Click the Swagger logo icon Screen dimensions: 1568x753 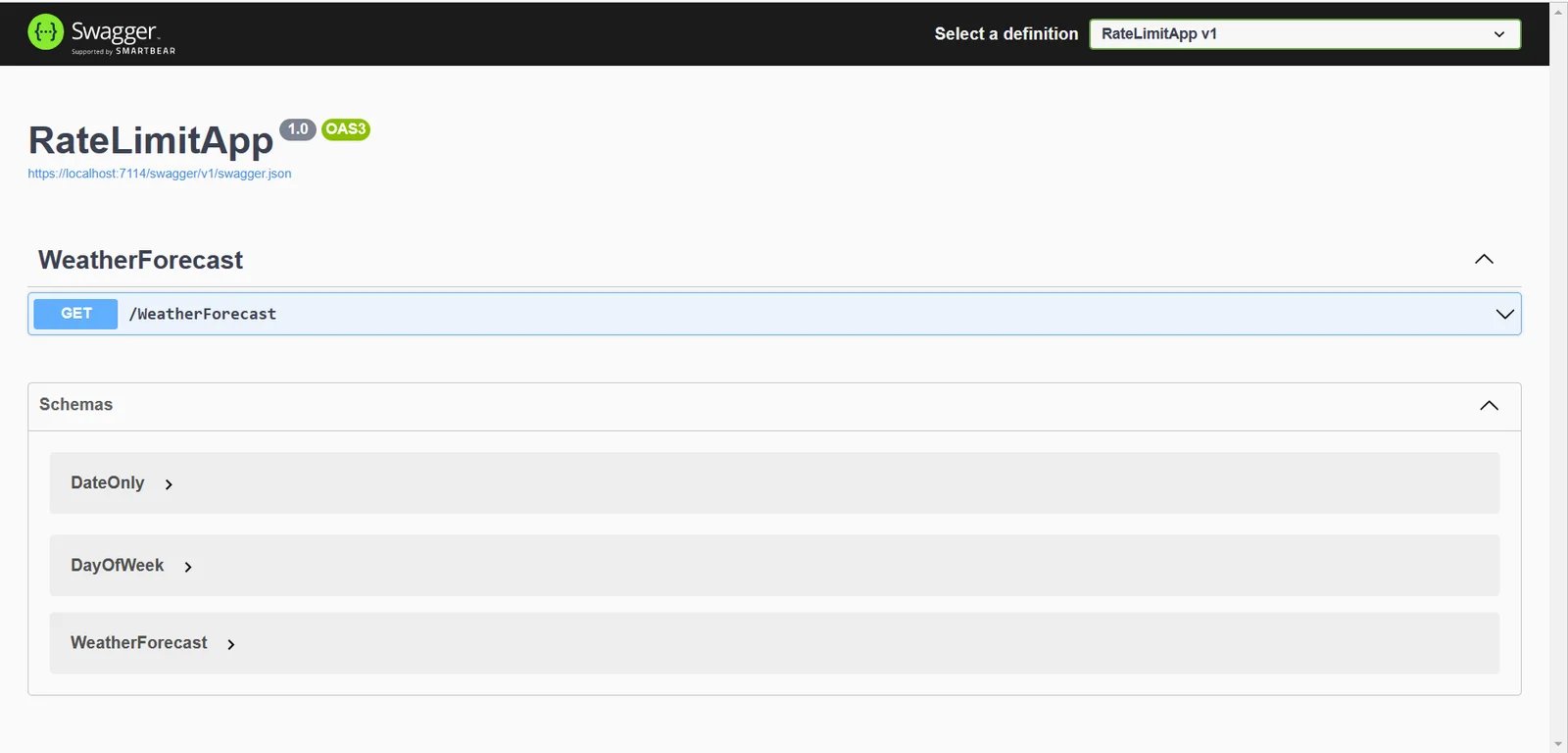45,31
